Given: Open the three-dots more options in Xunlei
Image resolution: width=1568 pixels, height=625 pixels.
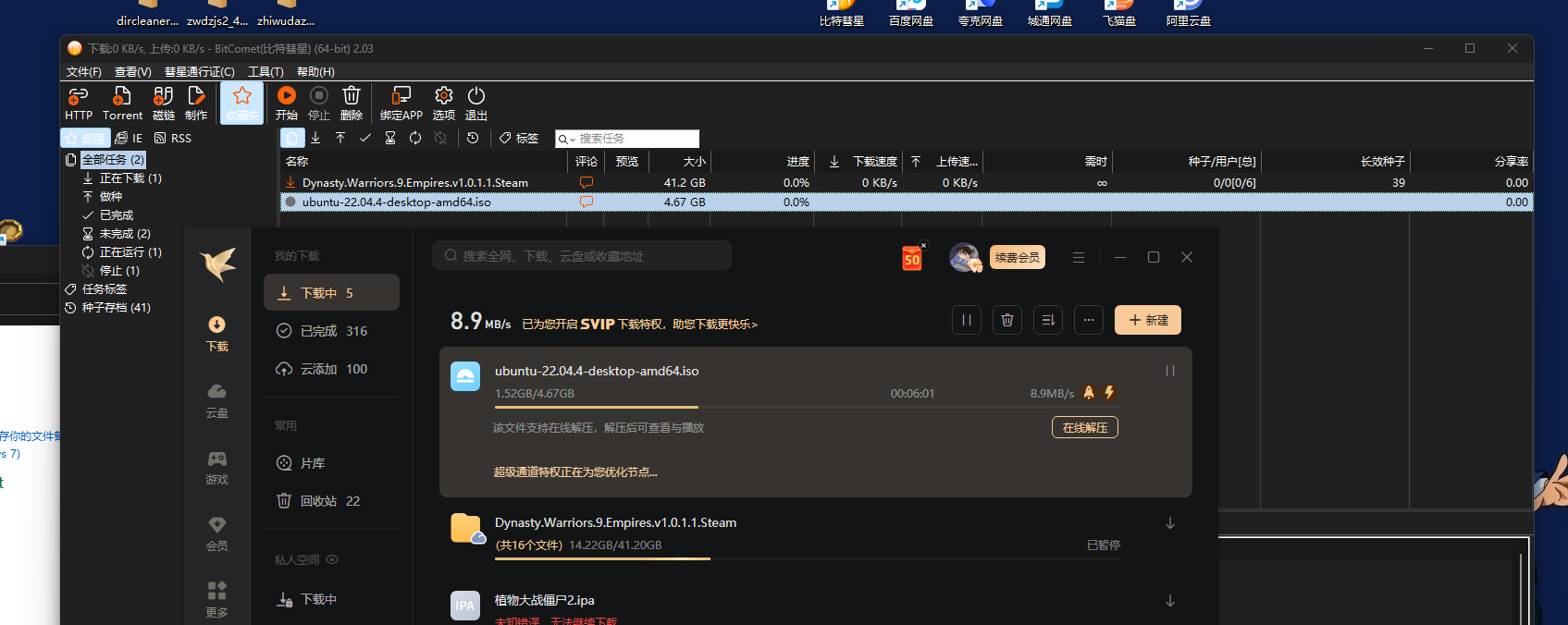Looking at the screenshot, I should tap(1089, 320).
